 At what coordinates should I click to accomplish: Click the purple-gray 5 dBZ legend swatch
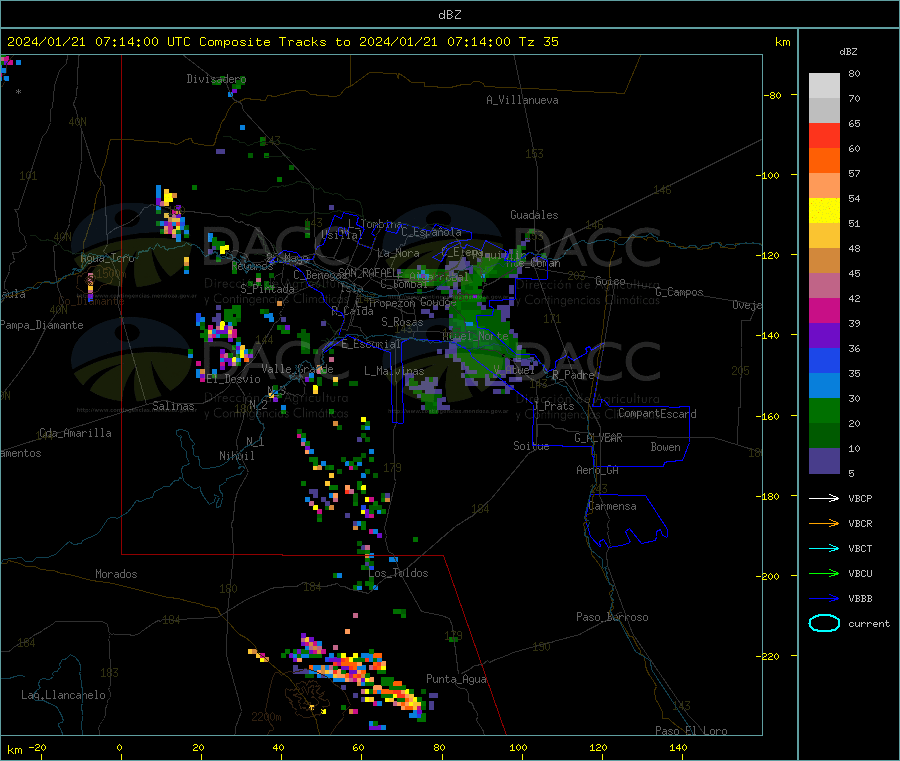(824, 461)
